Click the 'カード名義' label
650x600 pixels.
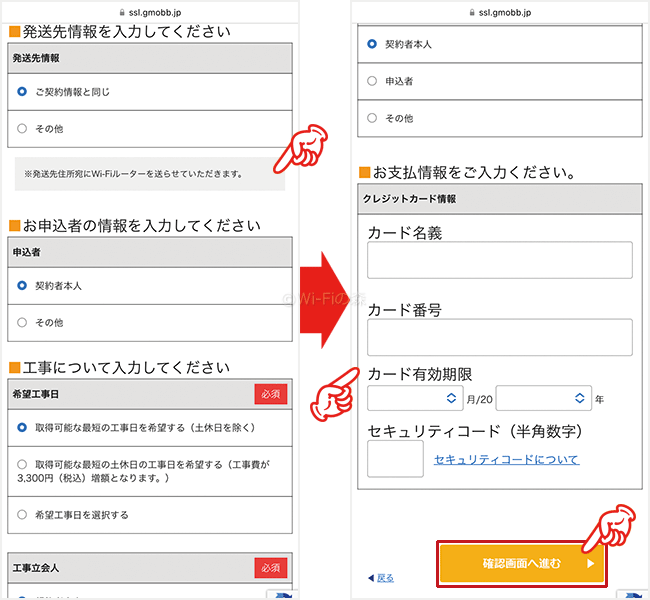pos(405,233)
